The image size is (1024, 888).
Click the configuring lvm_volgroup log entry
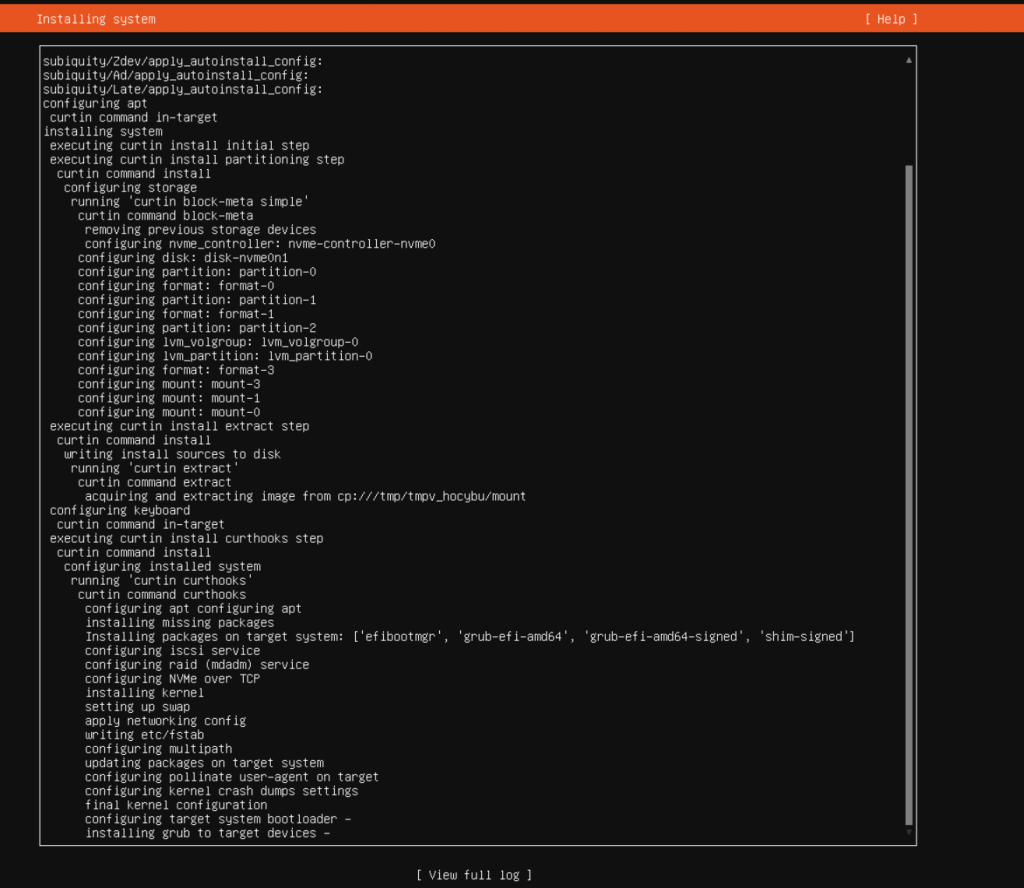point(218,341)
